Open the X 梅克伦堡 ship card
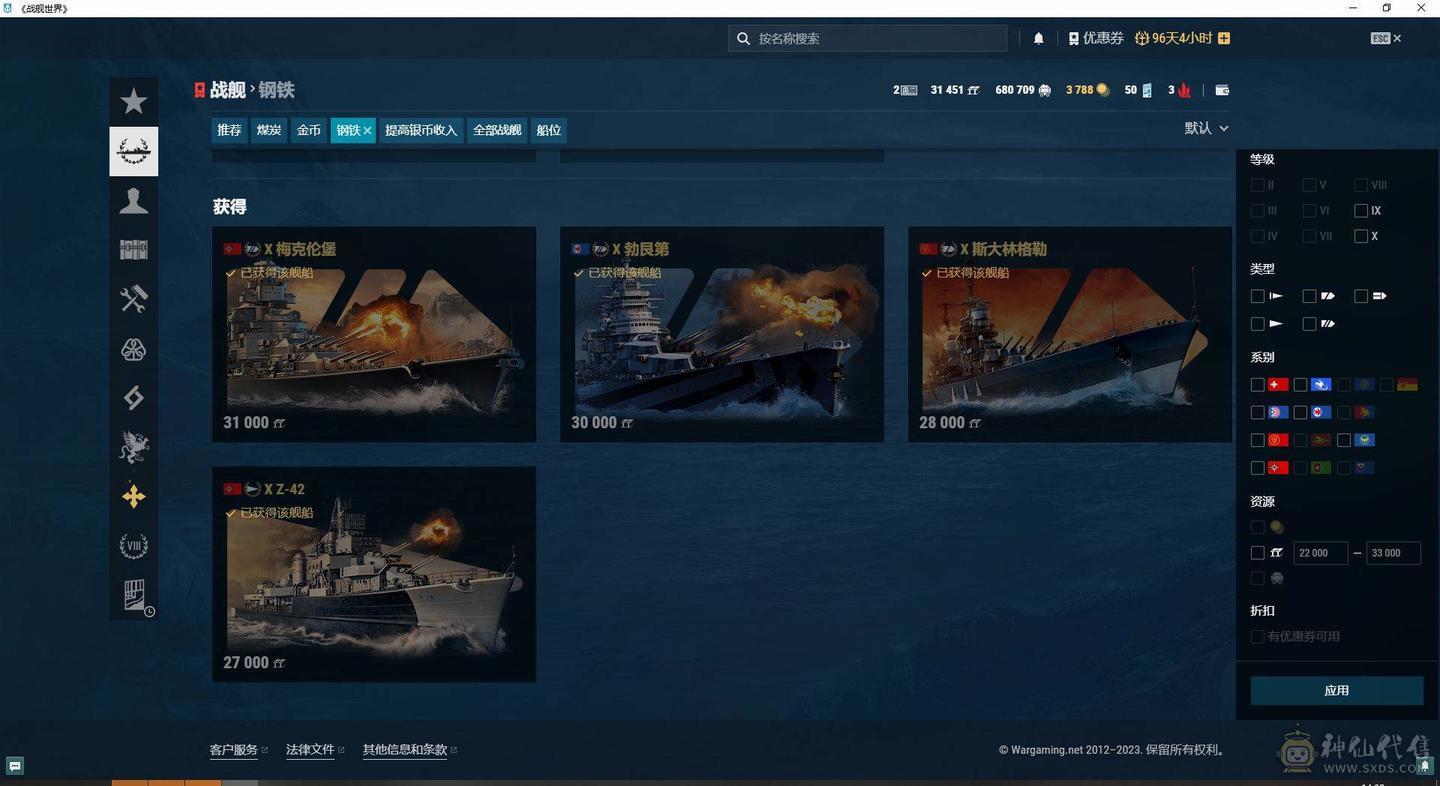 point(374,334)
